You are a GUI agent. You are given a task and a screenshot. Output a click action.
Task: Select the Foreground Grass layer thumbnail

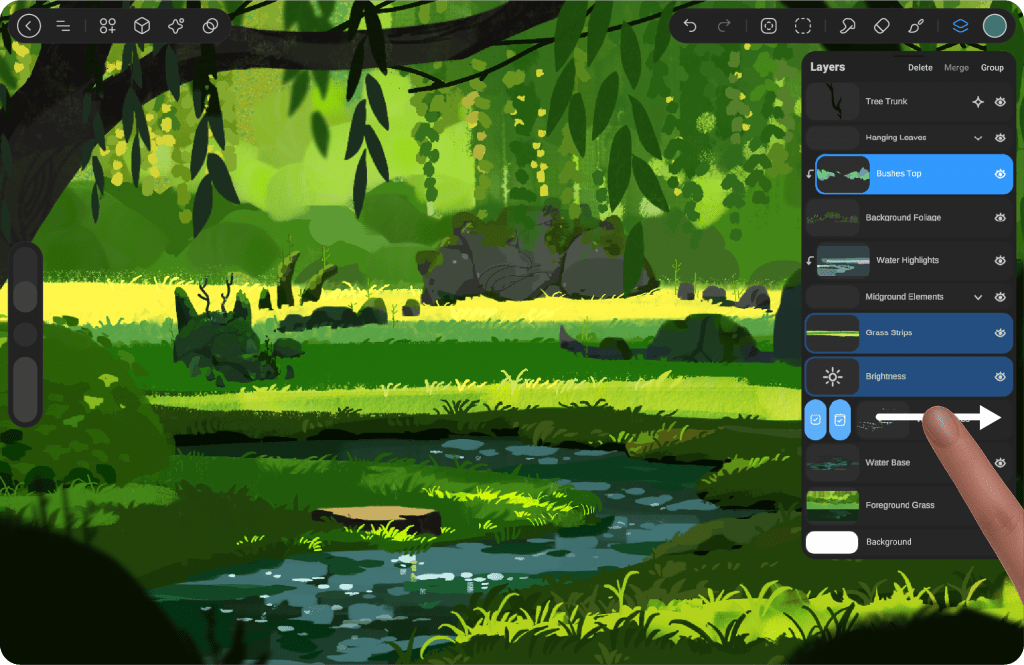tap(832, 505)
